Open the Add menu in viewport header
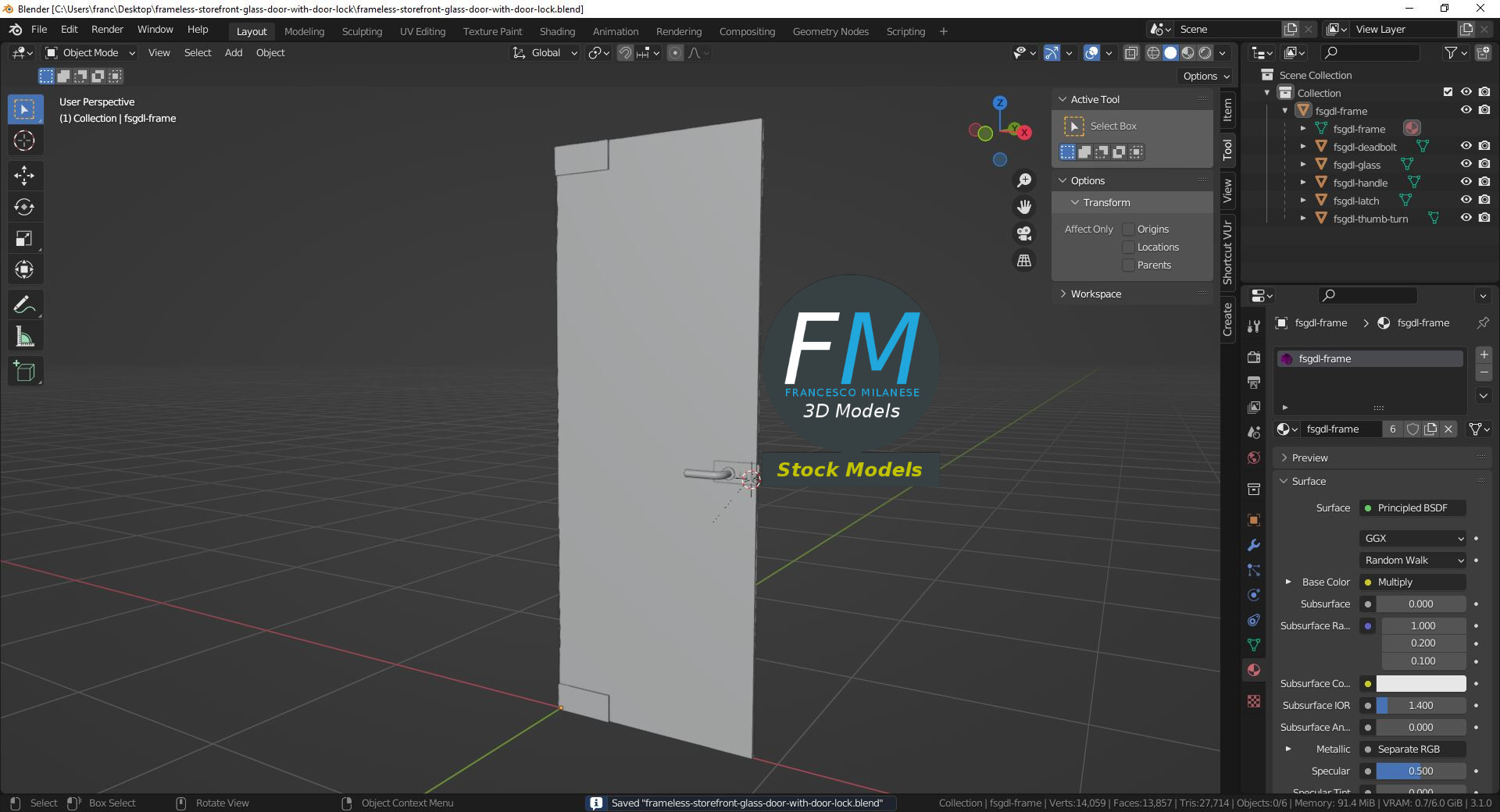This screenshot has height=812, width=1500. pyautogui.click(x=234, y=52)
